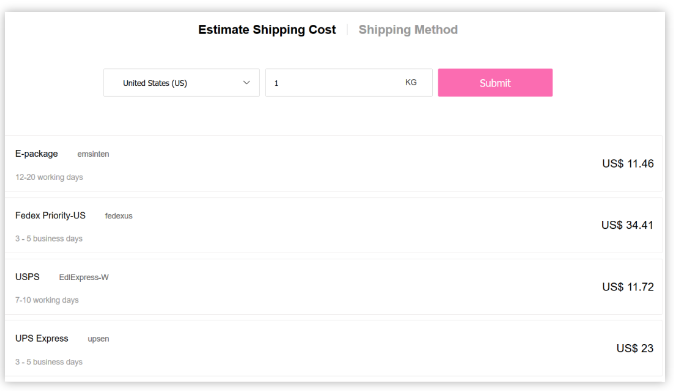Select the Fedex Priority-US shipping option
The height and width of the screenshot is (391, 675).
[x=334, y=225]
